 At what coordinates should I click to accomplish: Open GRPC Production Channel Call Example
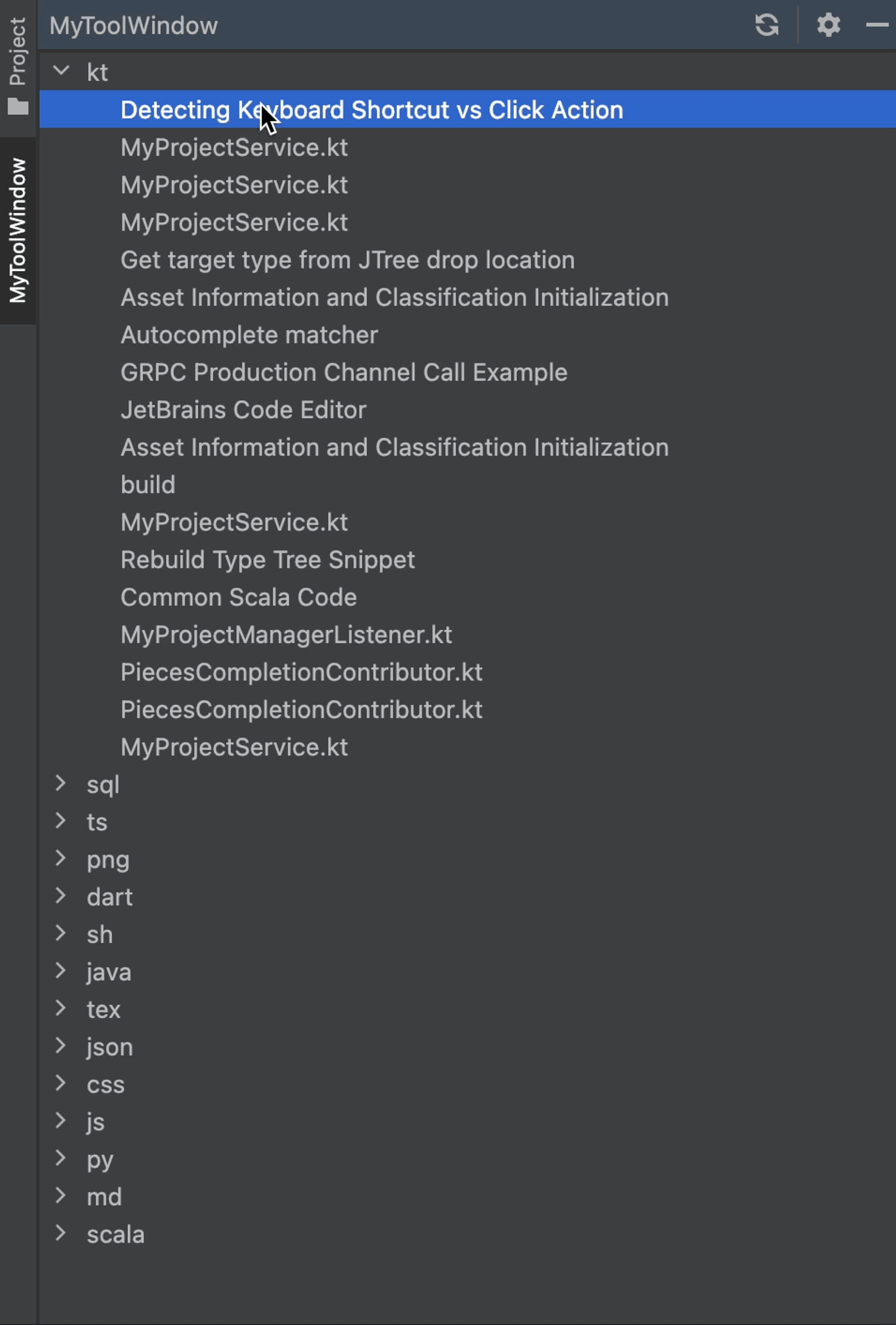coord(344,373)
